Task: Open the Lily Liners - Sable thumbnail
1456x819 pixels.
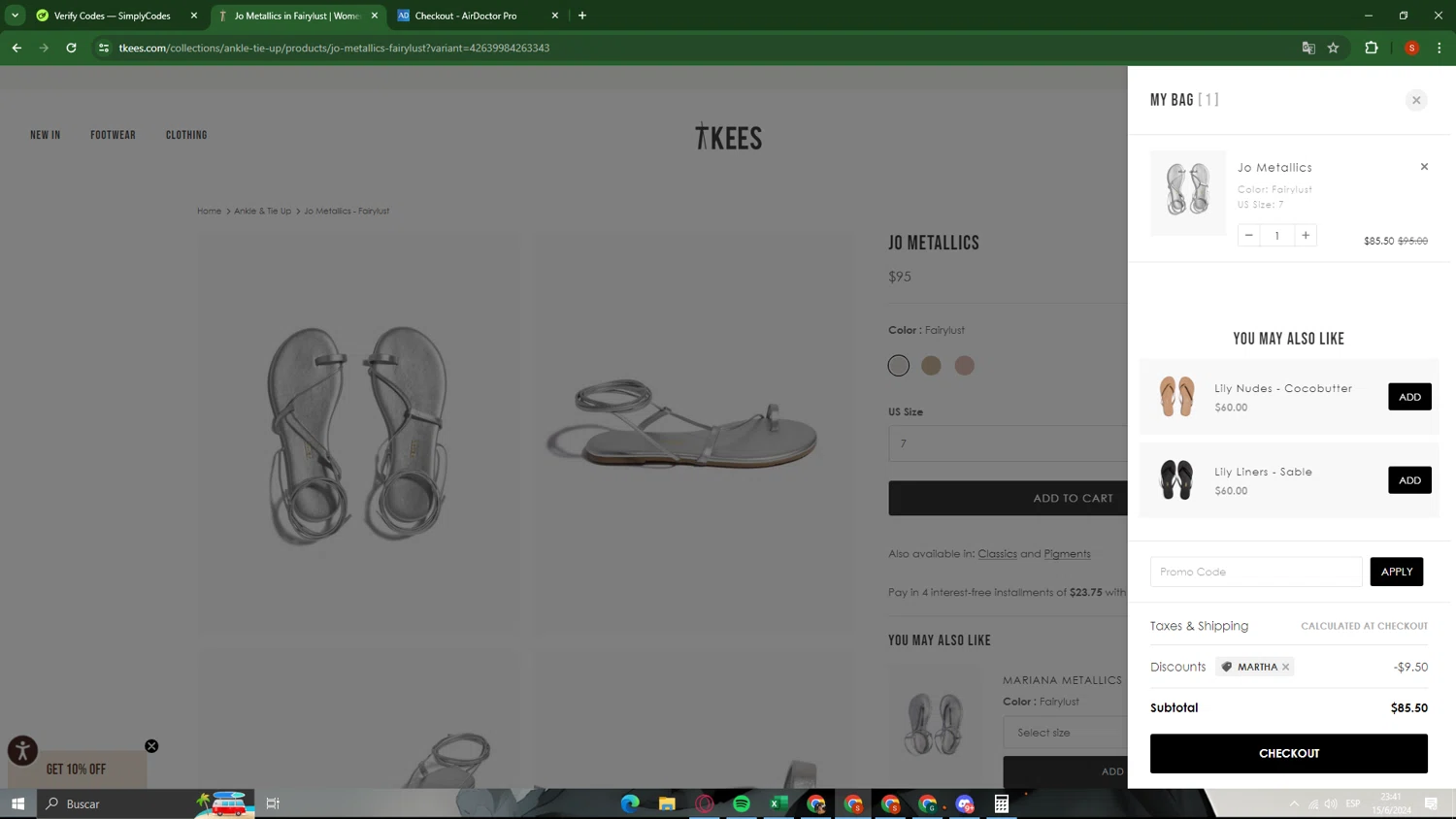Action: tap(1176, 479)
